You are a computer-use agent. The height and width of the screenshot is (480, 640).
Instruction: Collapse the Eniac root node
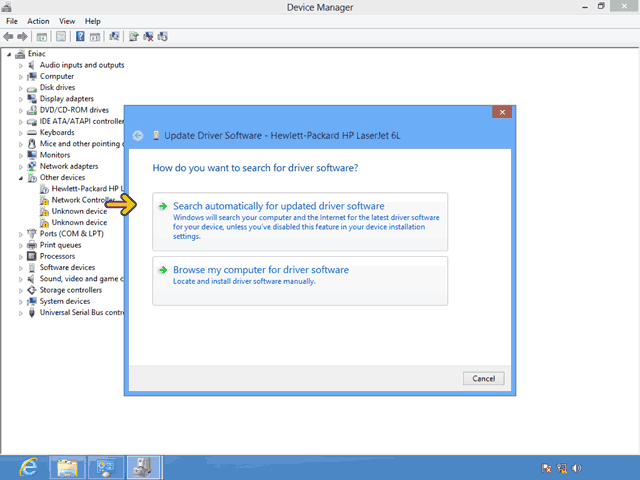pos(9,54)
